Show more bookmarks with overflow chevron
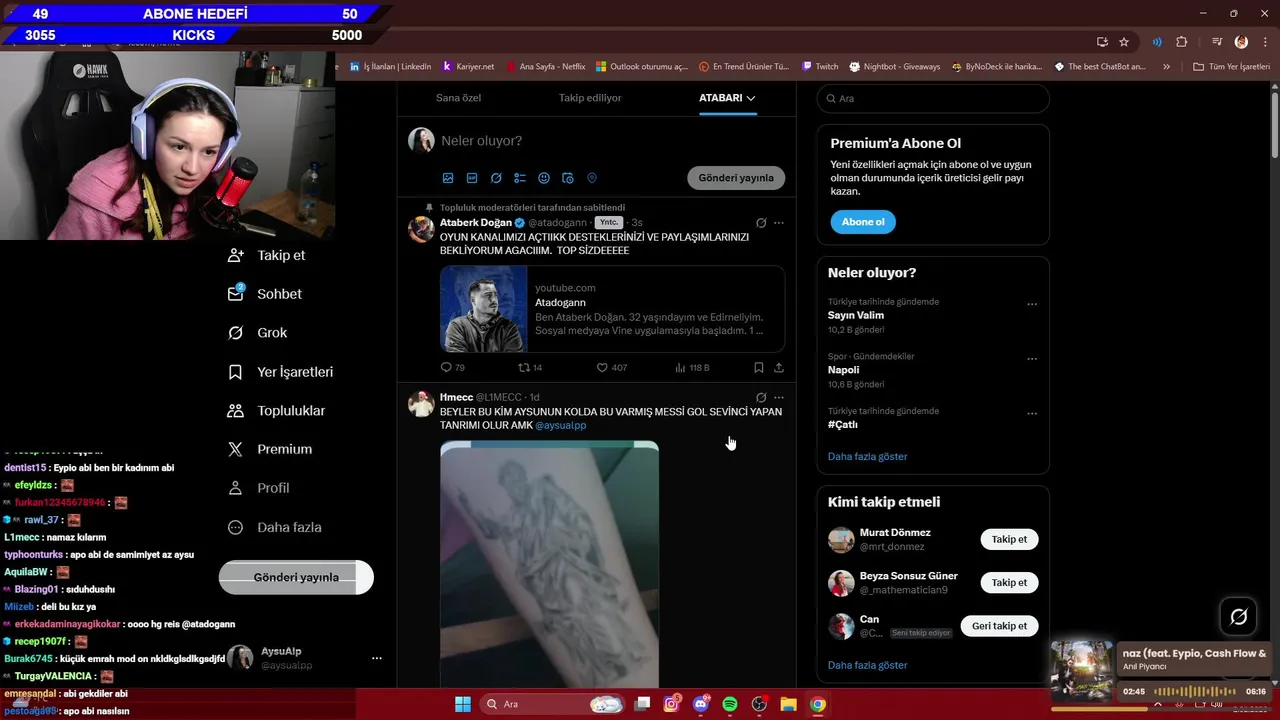 tap(1166, 67)
